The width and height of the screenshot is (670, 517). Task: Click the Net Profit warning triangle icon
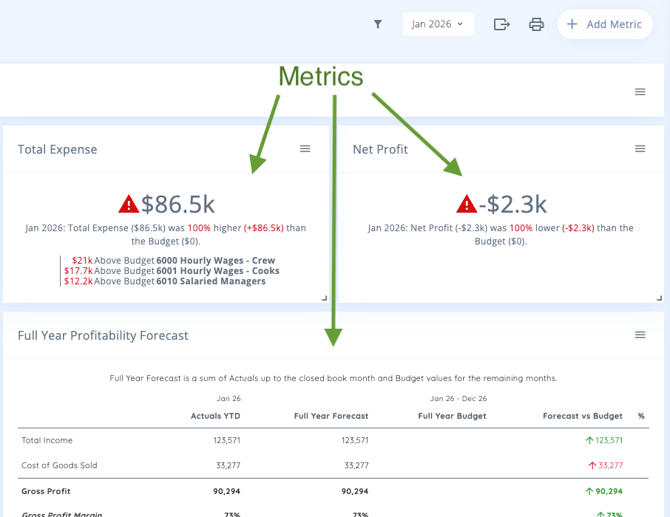(x=467, y=204)
